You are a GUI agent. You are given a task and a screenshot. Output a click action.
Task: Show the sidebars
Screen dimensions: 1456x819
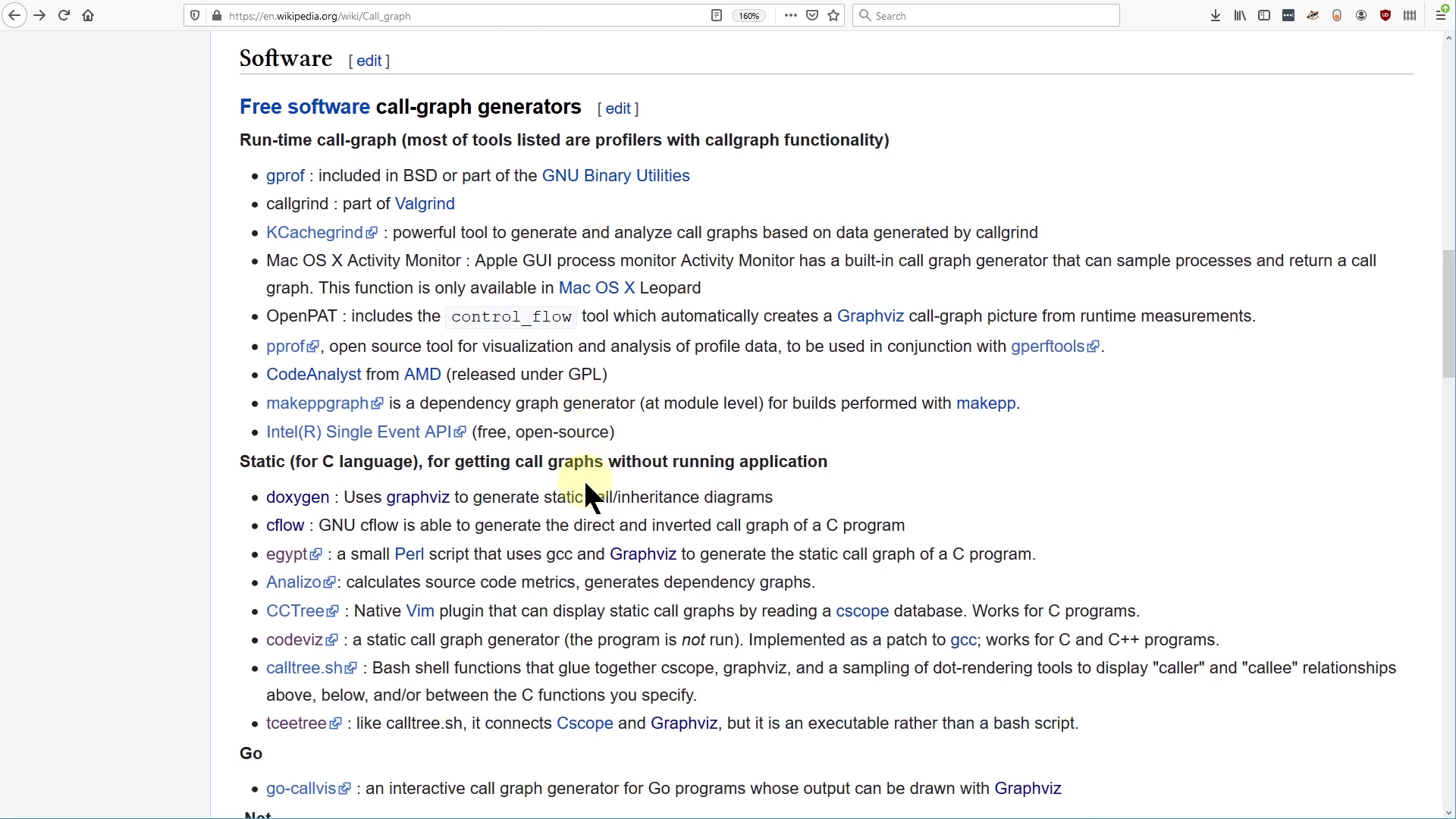coord(1264,15)
